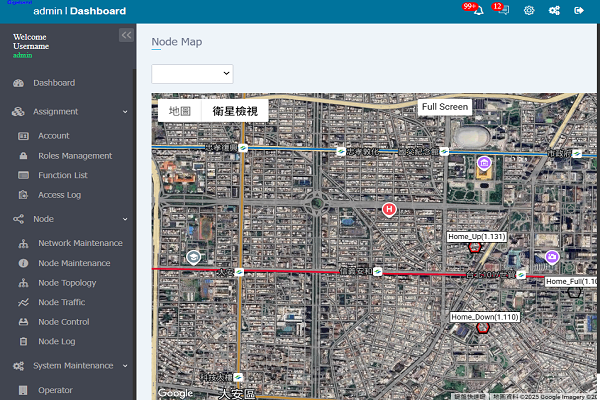600x400 pixels.
Task: Click the Node Log clipboard icon
Action: (x=23, y=341)
